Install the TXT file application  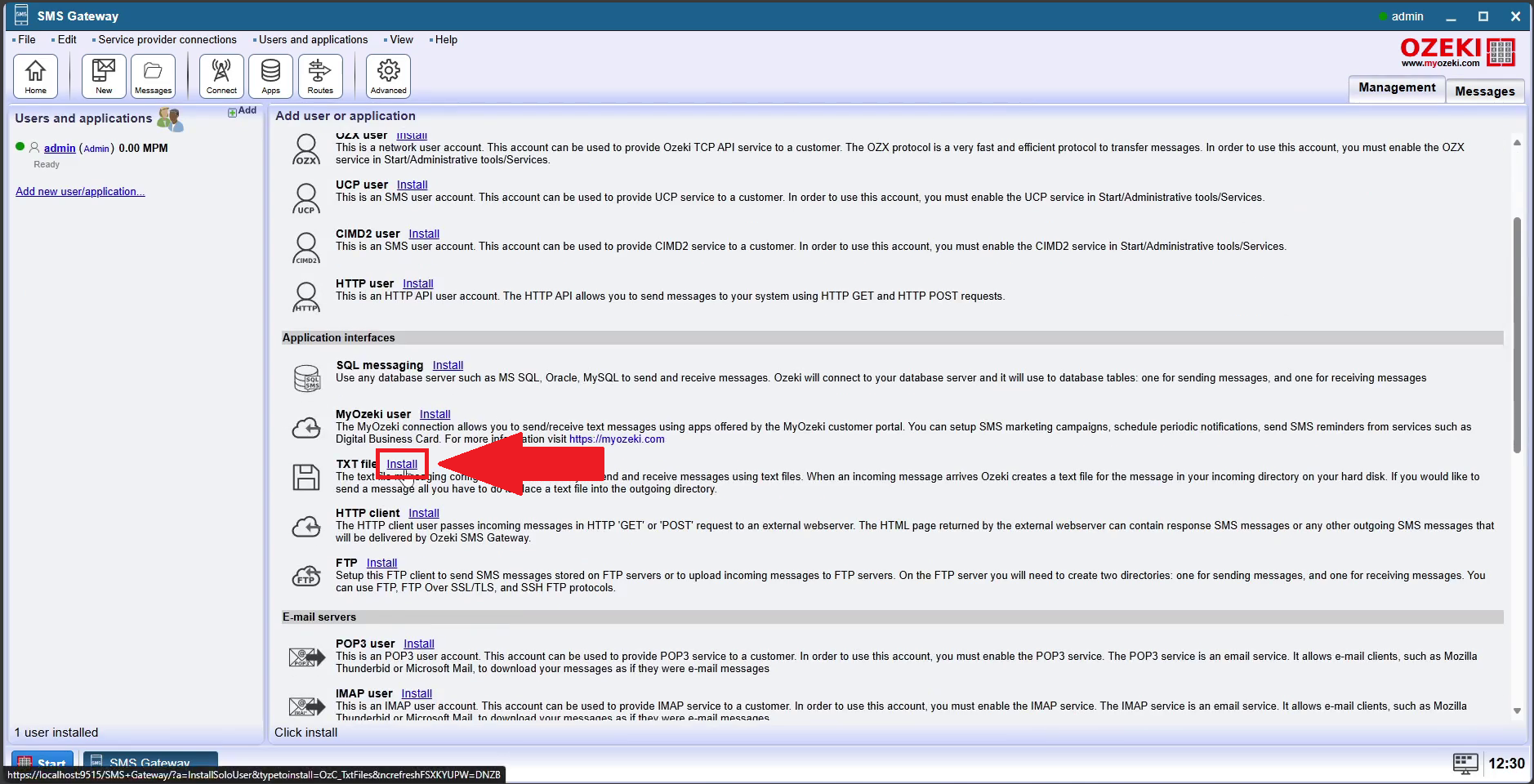(402, 464)
